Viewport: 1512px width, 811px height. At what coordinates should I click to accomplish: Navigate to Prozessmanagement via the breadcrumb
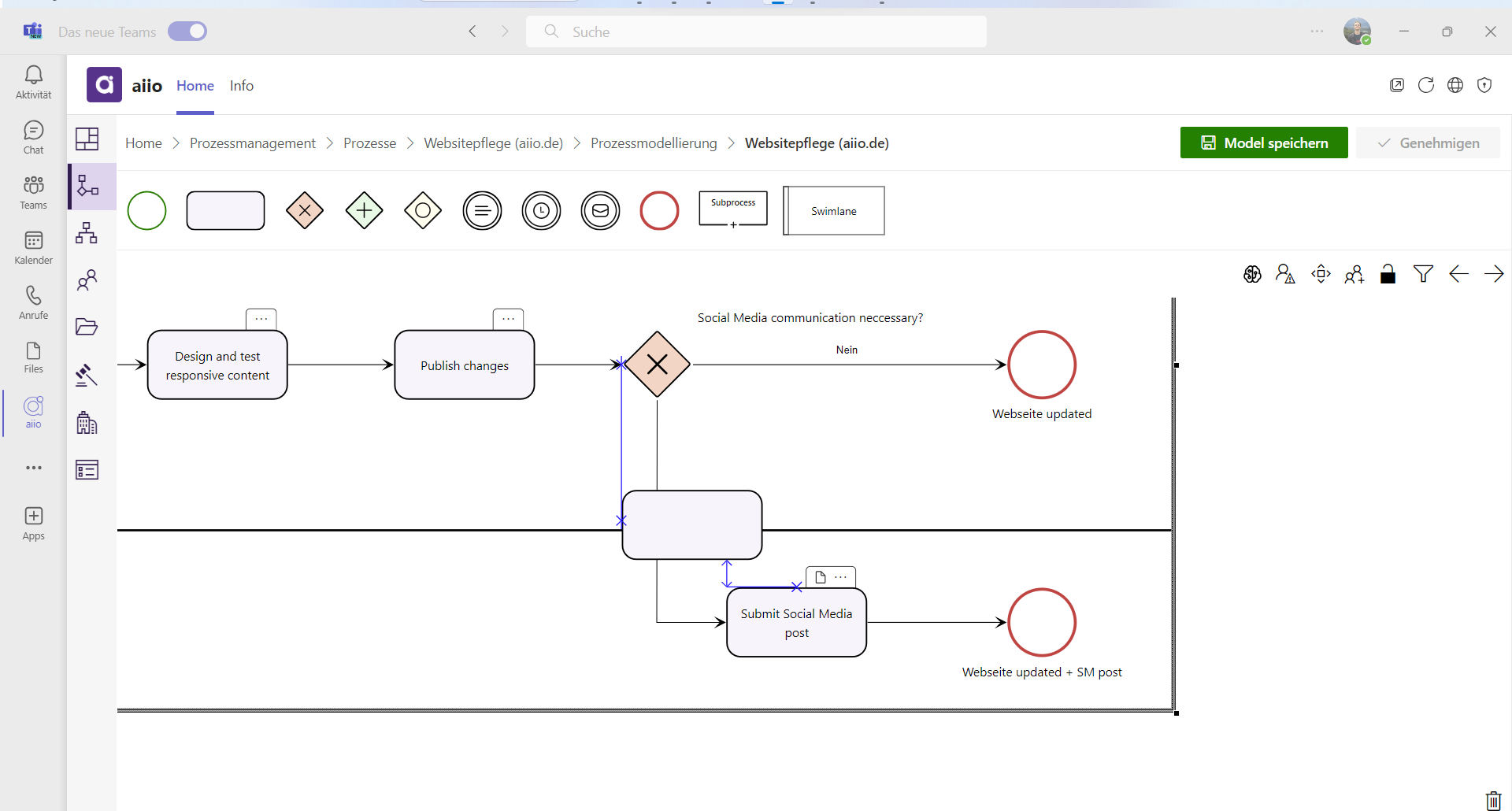253,143
